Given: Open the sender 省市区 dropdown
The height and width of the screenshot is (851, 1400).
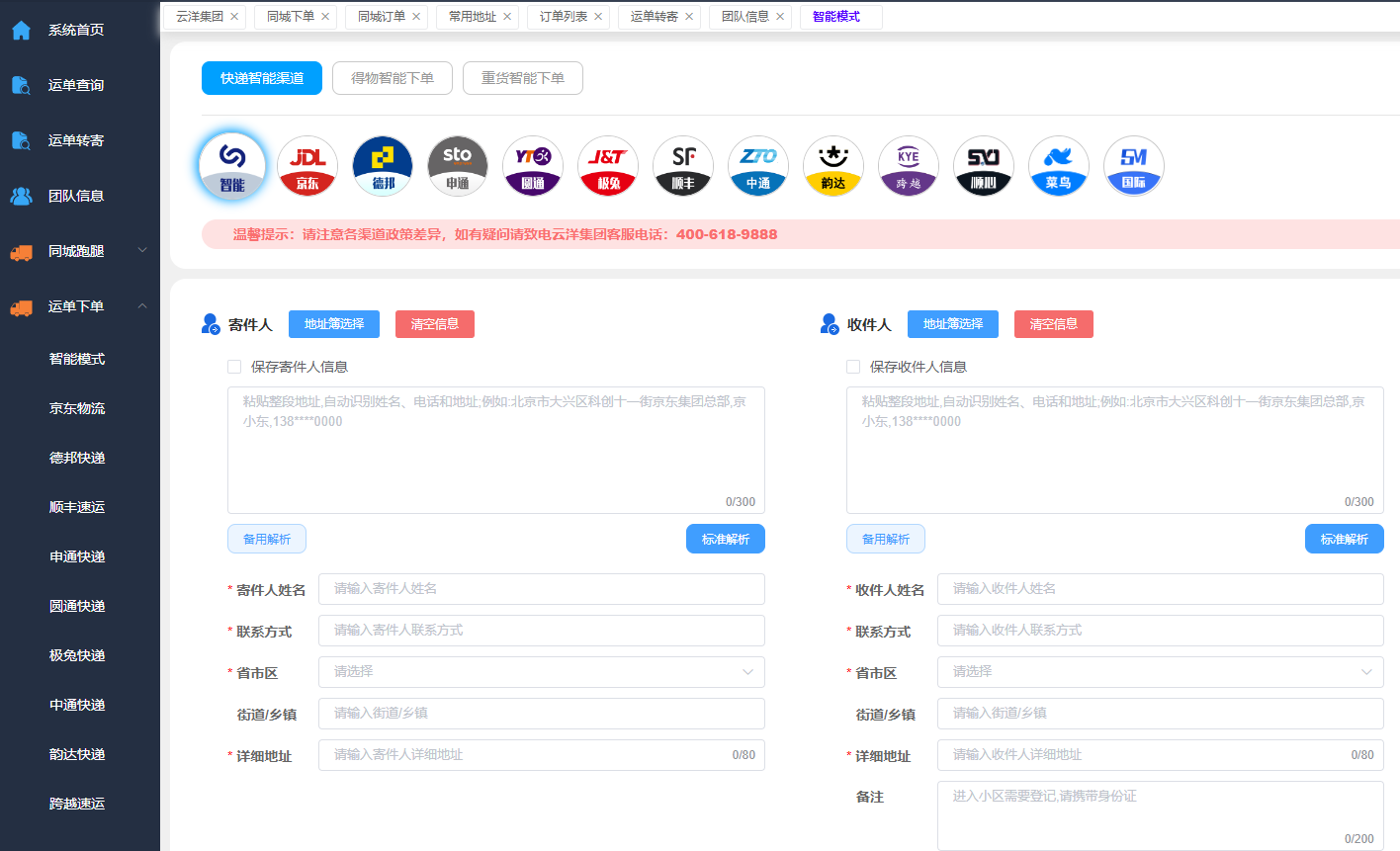Looking at the screenshot, I should (x=541, y=672).
